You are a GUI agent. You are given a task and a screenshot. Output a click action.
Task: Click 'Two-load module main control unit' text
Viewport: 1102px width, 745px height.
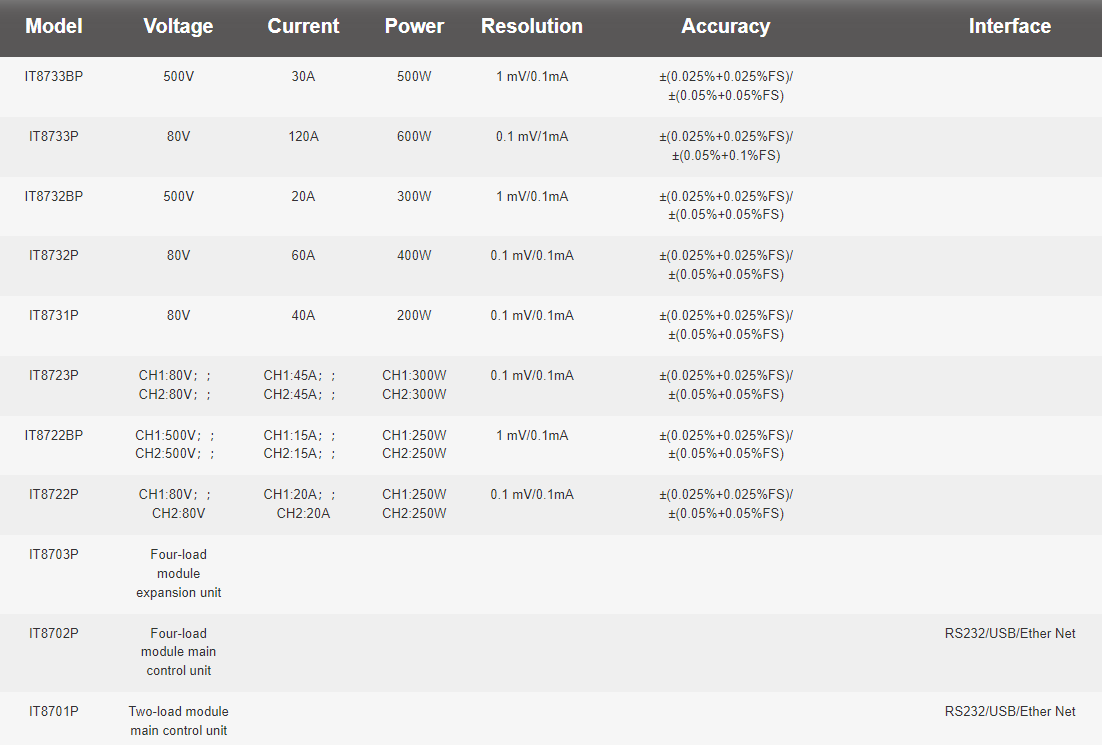tap(179, 720)
